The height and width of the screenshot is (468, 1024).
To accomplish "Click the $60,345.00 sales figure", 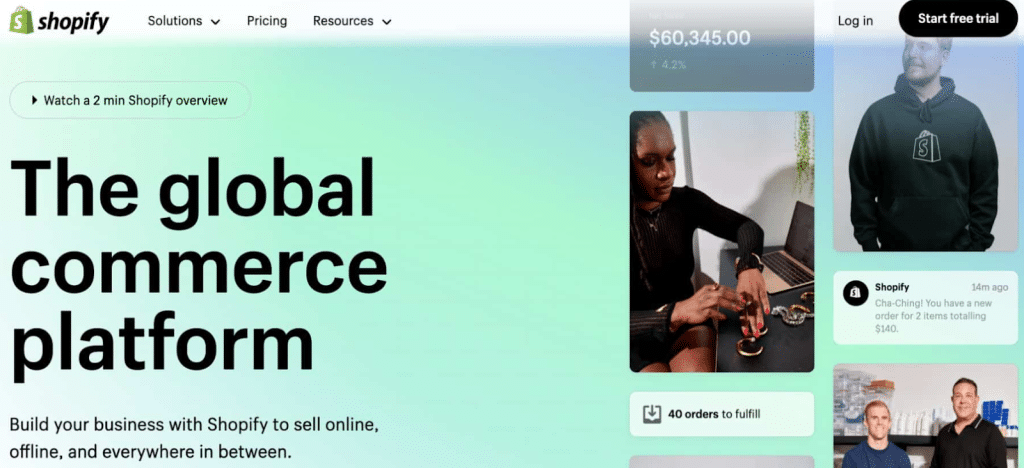I will pos(699,39).
